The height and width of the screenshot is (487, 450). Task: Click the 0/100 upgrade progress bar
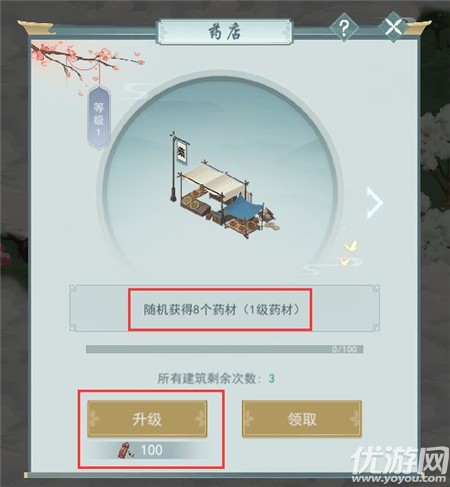coord(225,349)
